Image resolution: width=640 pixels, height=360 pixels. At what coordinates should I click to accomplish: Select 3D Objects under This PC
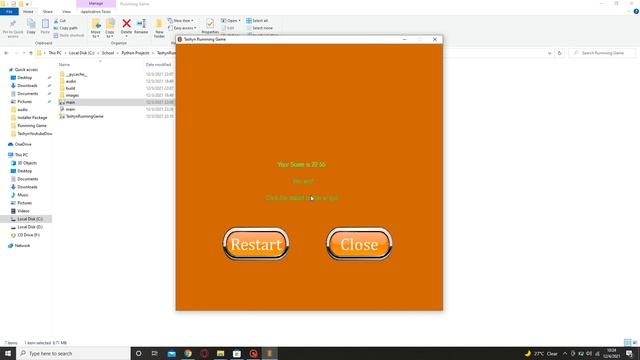(27, 163)
